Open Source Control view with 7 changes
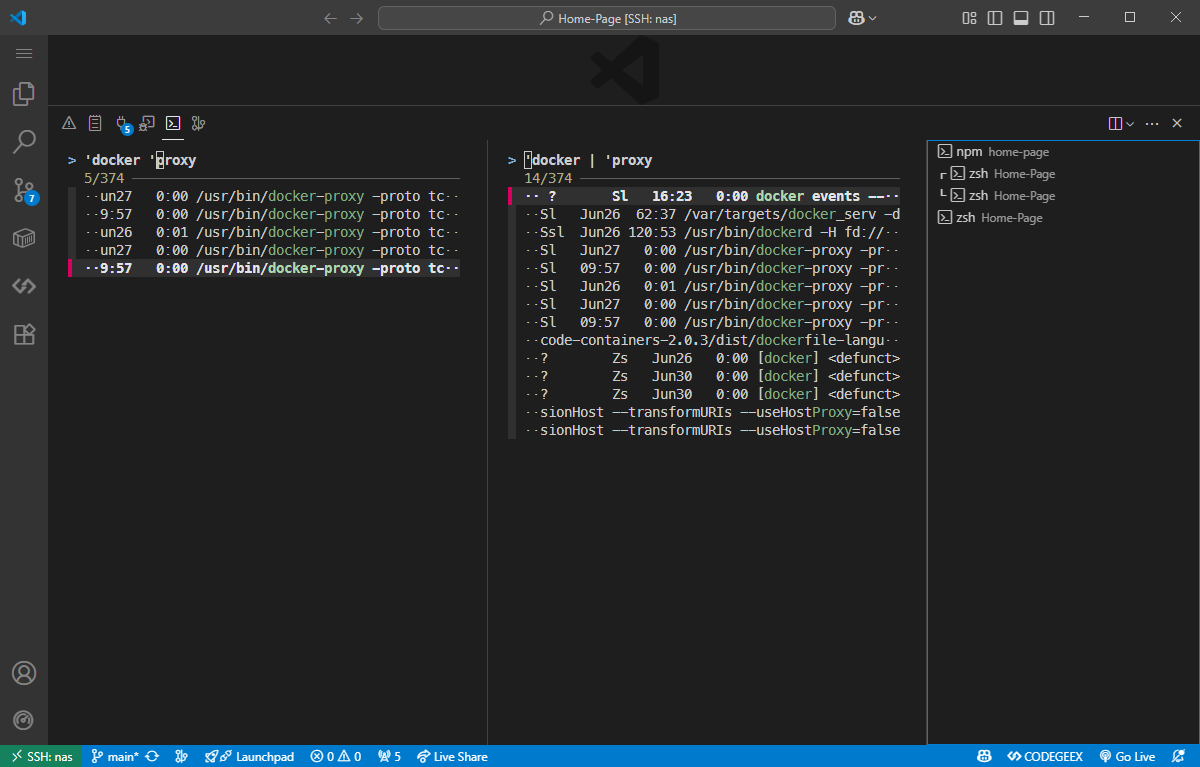Viewport: 1200px width, 767px height. pyautogui.click(x=24, y=190)
